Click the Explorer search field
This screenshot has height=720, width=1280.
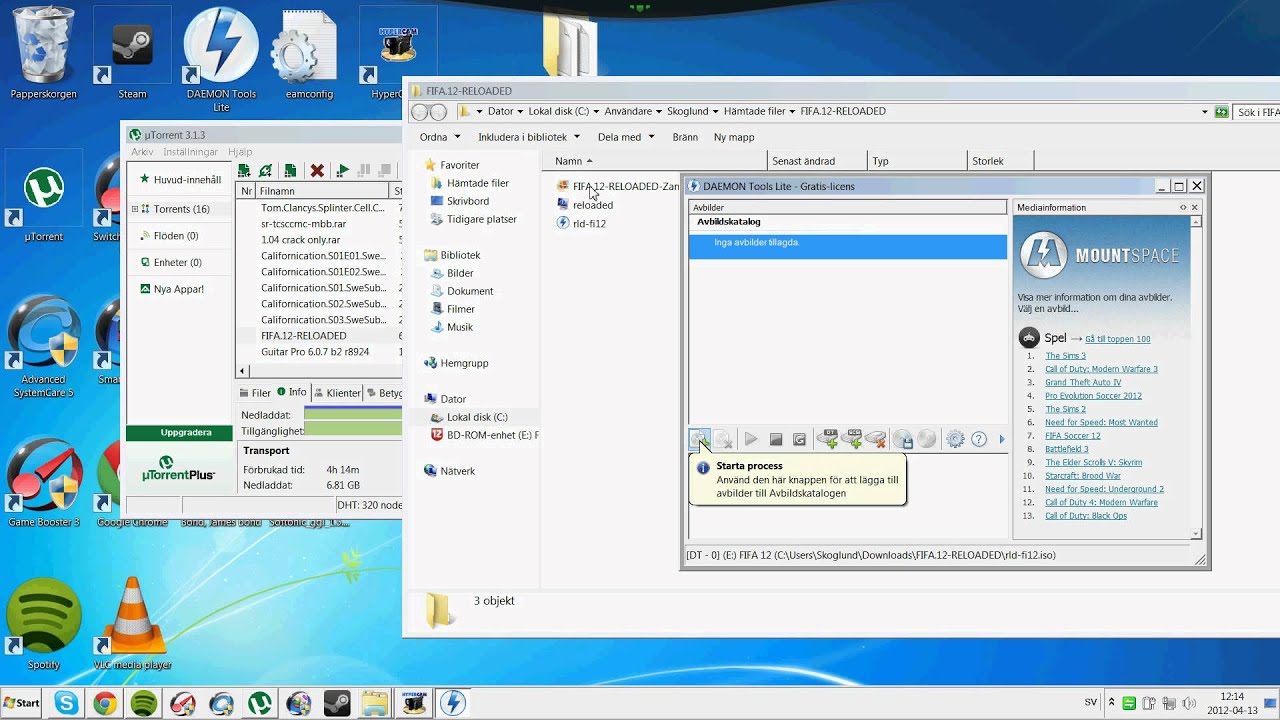1257,112
